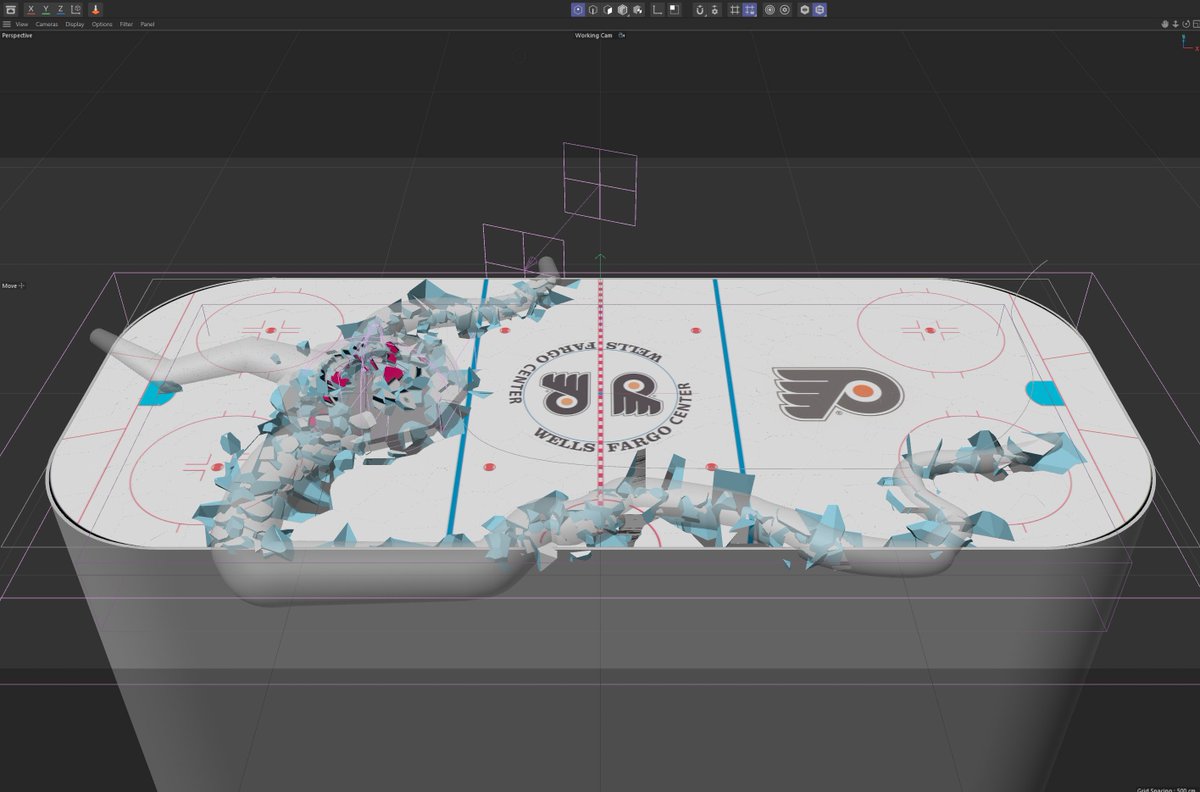The height and width of the screenshot is (792, 1200).
Task: Open the Cameras menu
Action: (47, 24)
